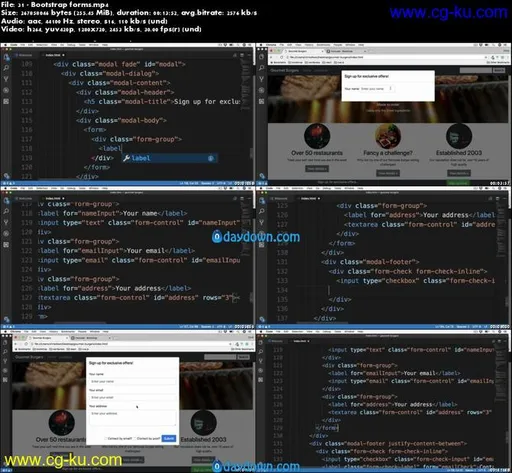Click the blue Submit button in the sign-up form
Viewport: 512px width, 473px height.
click(x=169, y=438)
